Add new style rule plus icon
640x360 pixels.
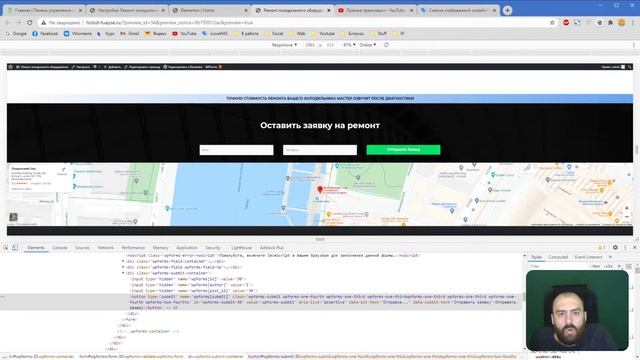(x=619, y=266)
